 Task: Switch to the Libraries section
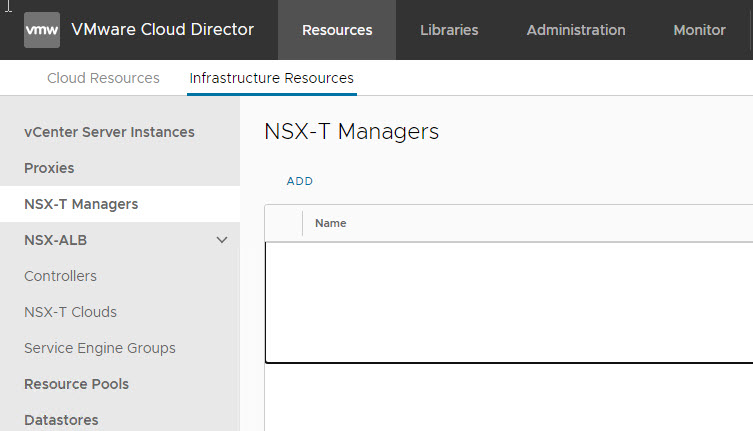pos(449,30)
